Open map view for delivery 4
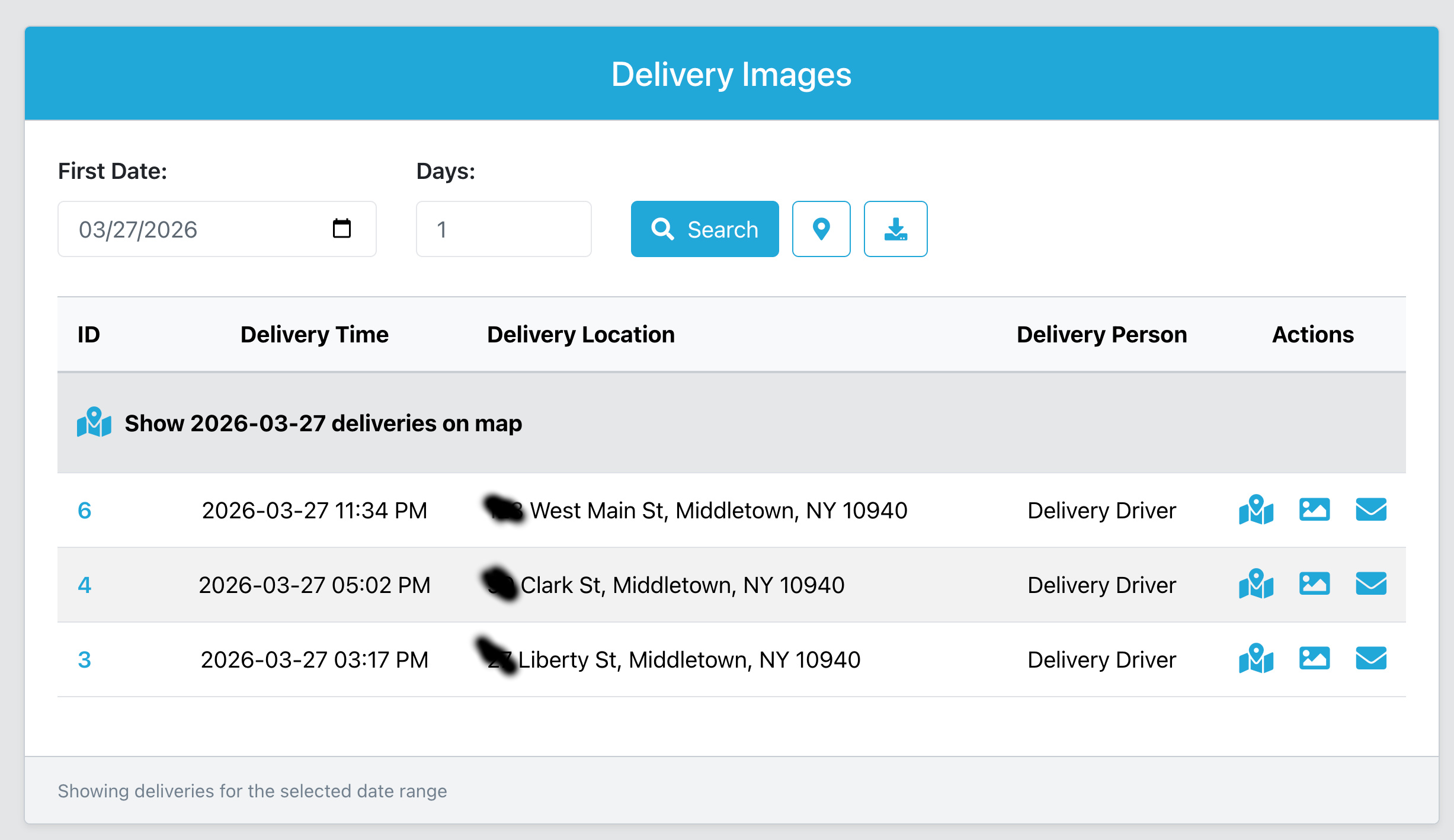 click(x=1256, y=585)
